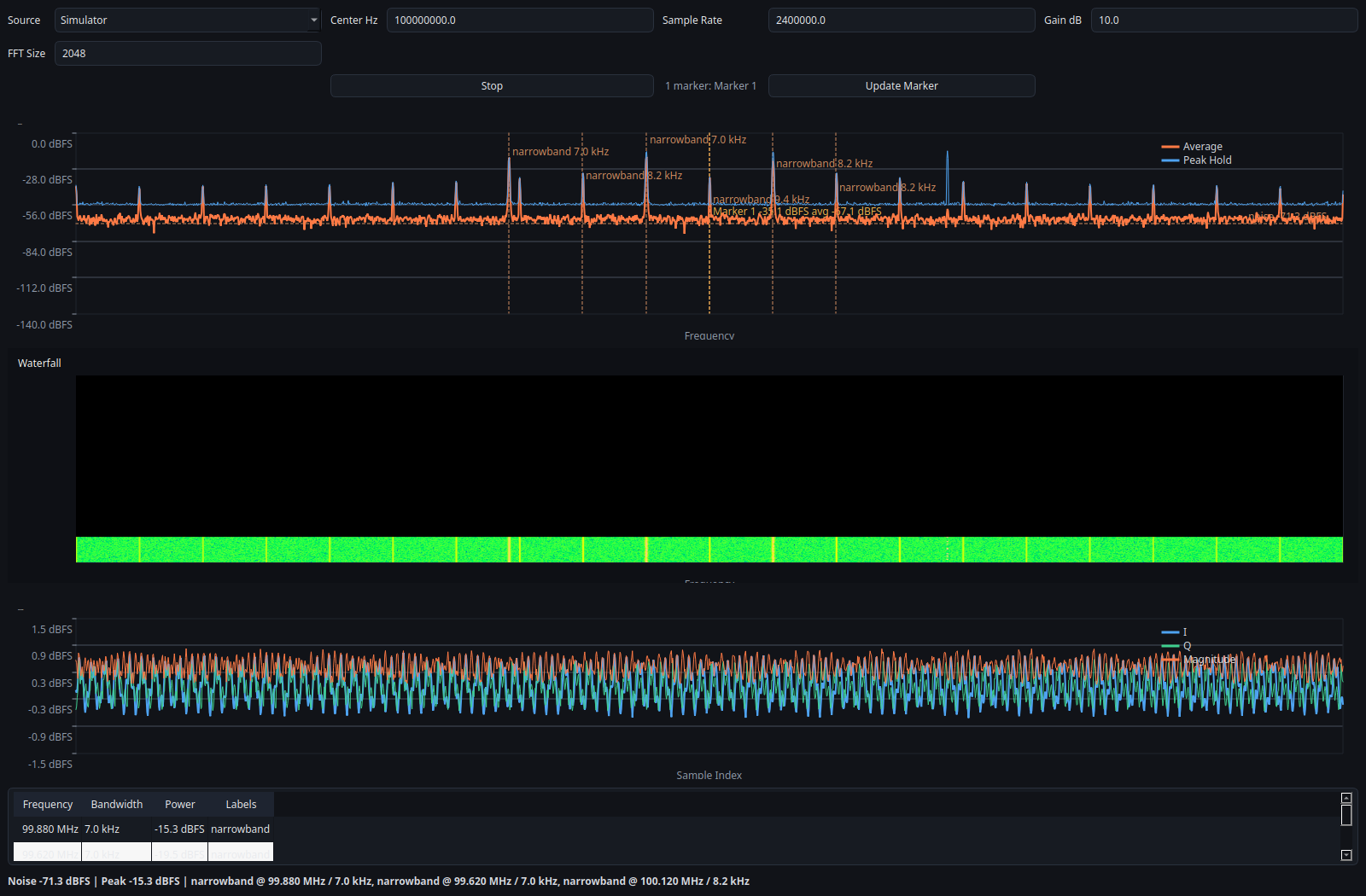Toggle Peak Hold trace visibility in legend

[x=1170, y=160]
